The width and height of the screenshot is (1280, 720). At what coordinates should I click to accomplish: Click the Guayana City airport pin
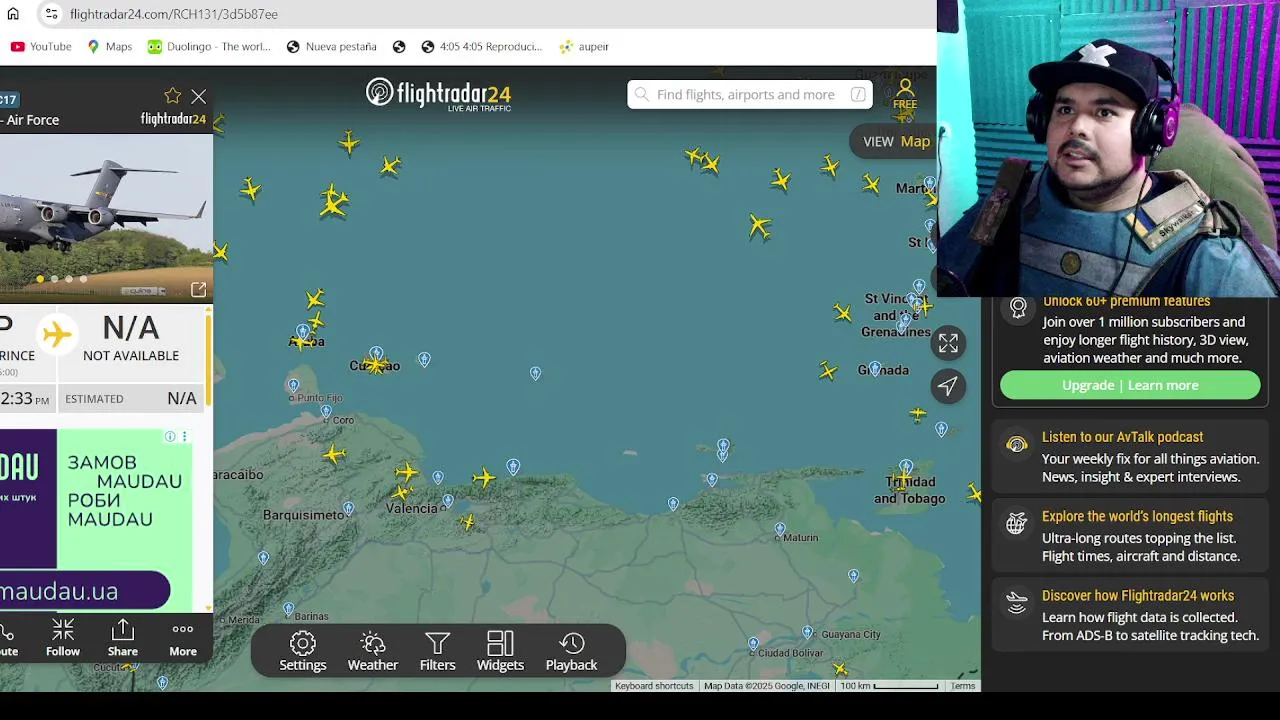(x=807, y=633)
